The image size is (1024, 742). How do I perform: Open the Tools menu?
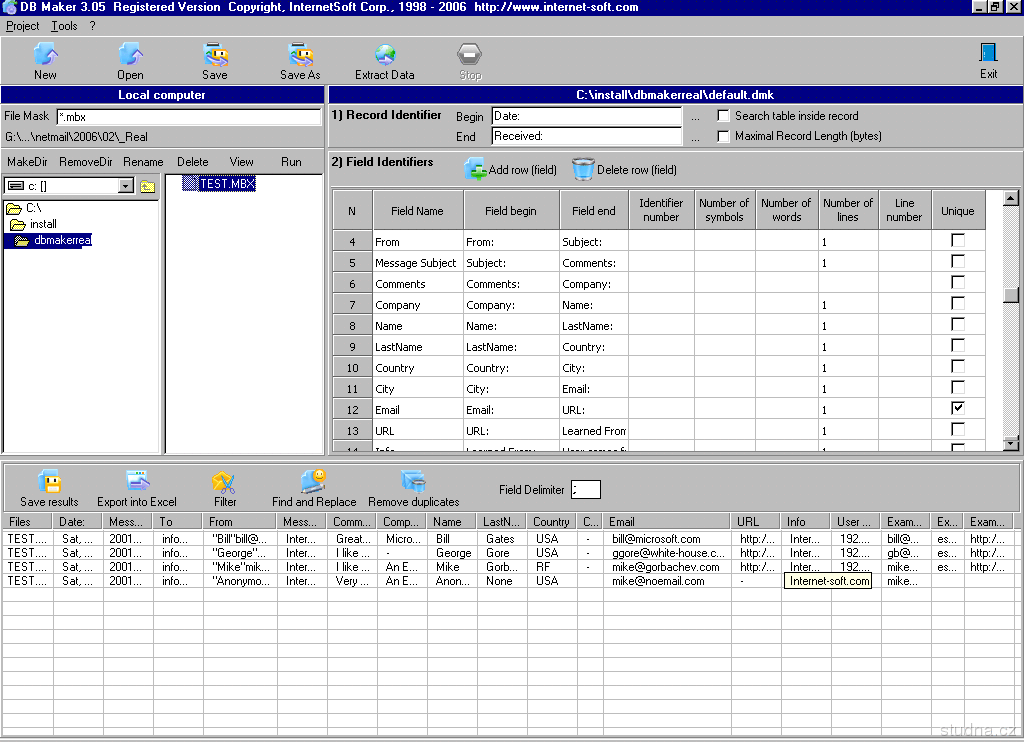[x=64, y=26]
